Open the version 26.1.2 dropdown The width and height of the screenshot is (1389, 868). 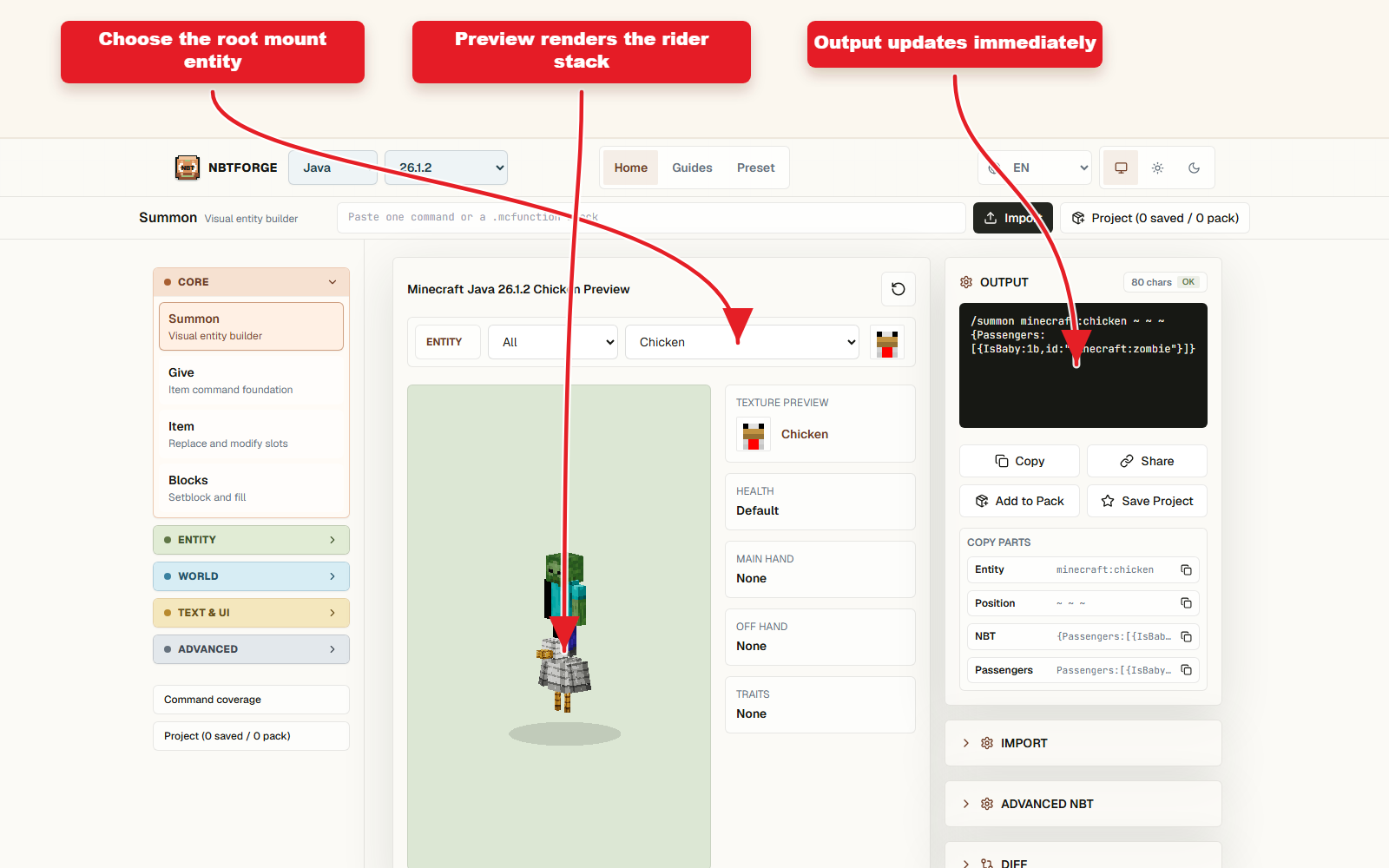click(x=446, y=168)
